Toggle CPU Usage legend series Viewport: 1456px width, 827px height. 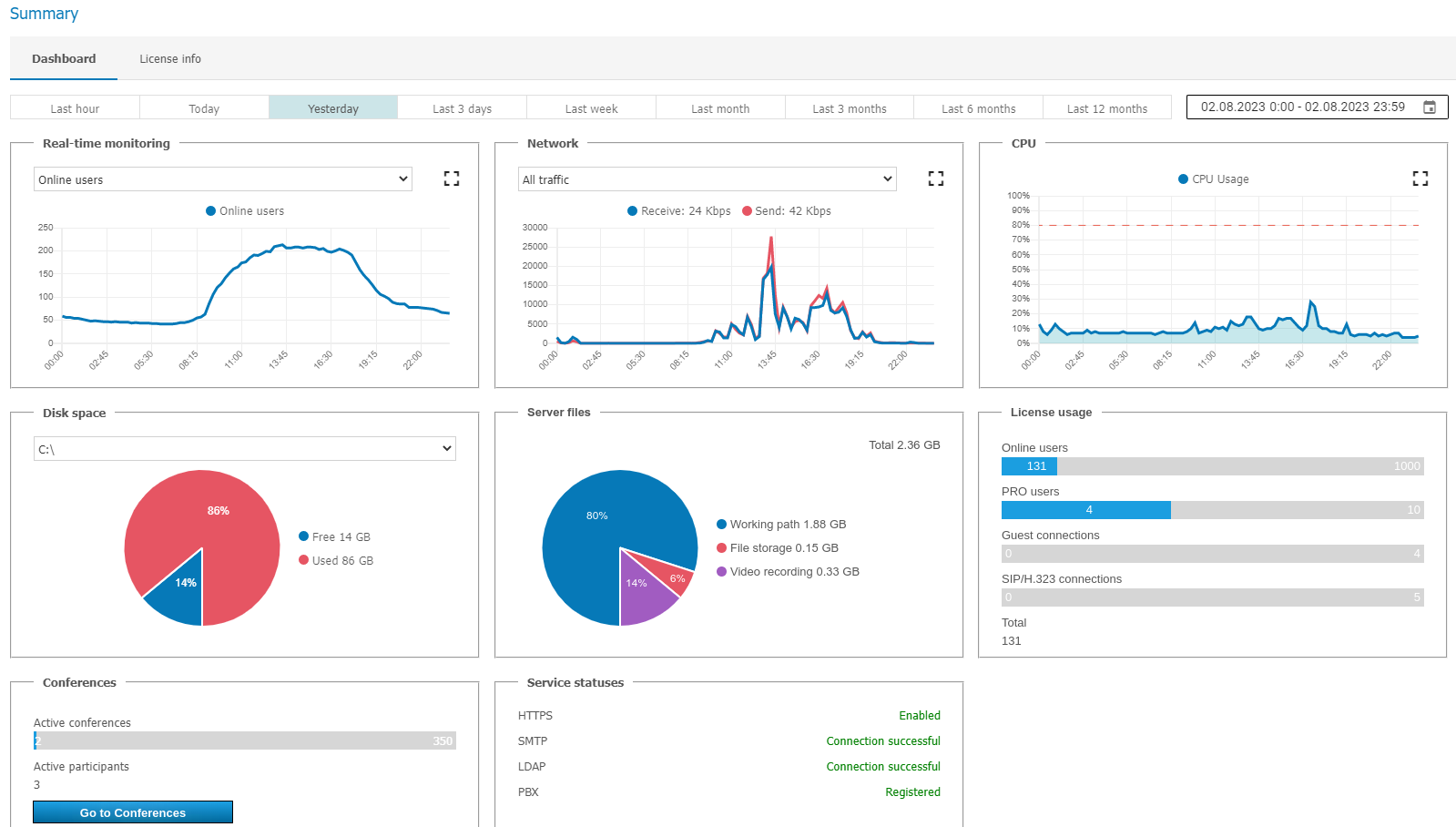1213,179
